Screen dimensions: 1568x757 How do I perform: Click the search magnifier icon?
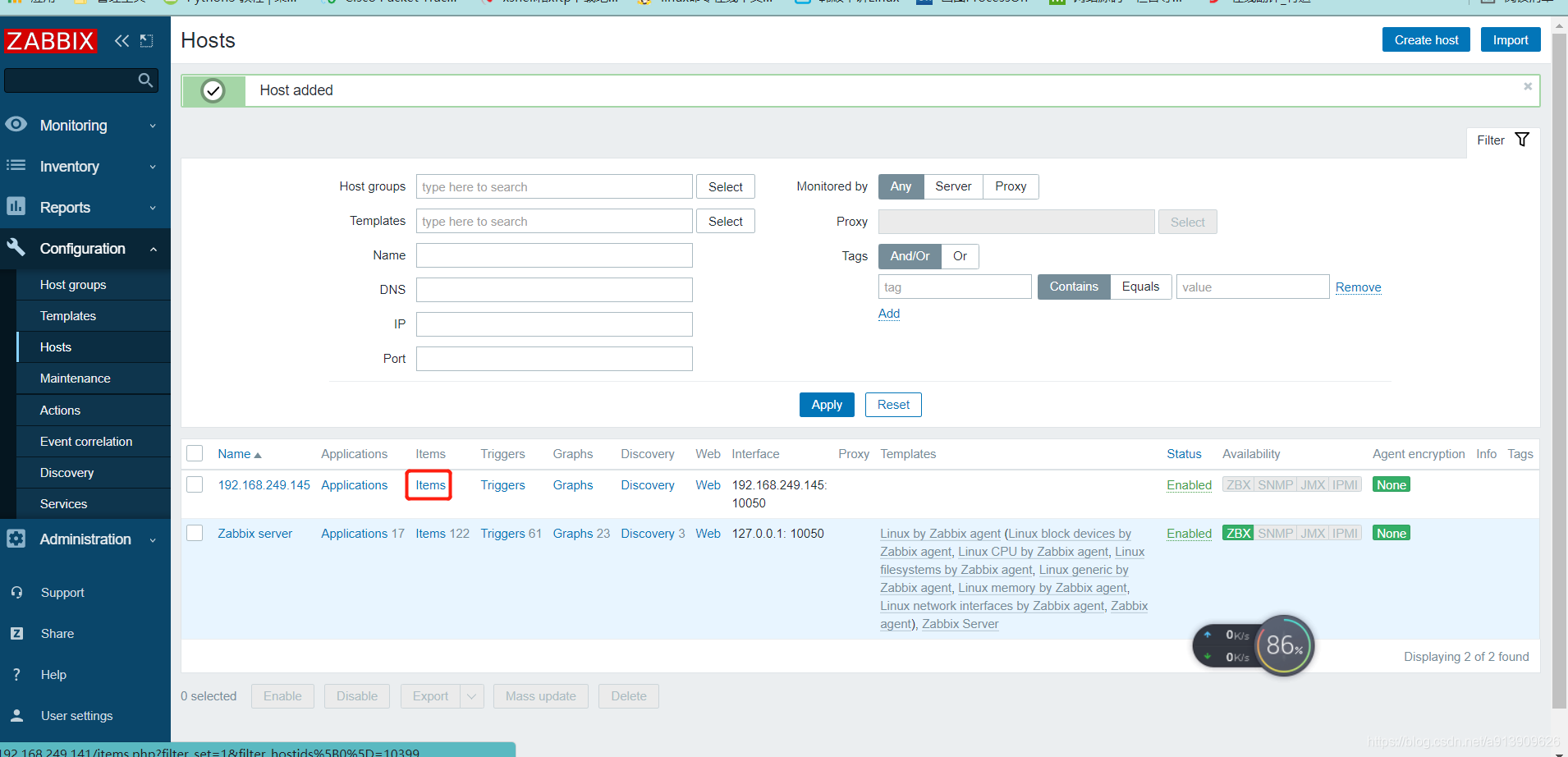(x=145, y=80)
